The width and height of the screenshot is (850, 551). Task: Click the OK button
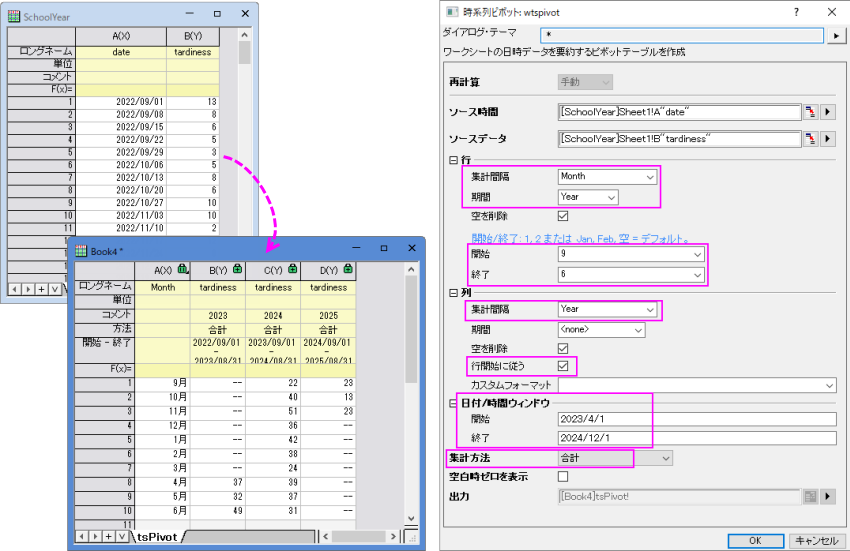coord(755,540)
